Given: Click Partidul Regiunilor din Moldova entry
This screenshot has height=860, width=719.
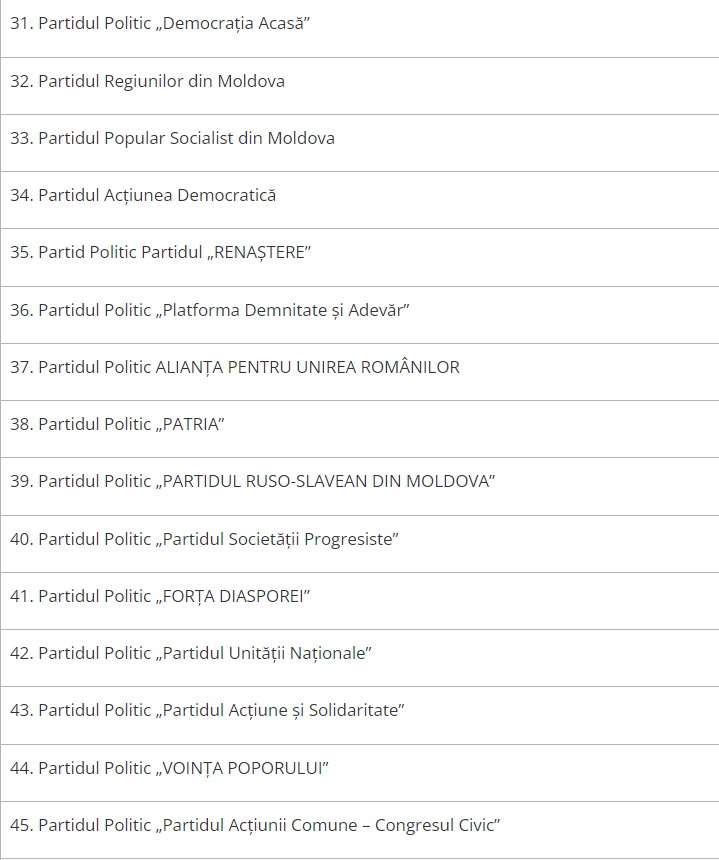Looking at the screenshot, I should click(x=360, y=86).
